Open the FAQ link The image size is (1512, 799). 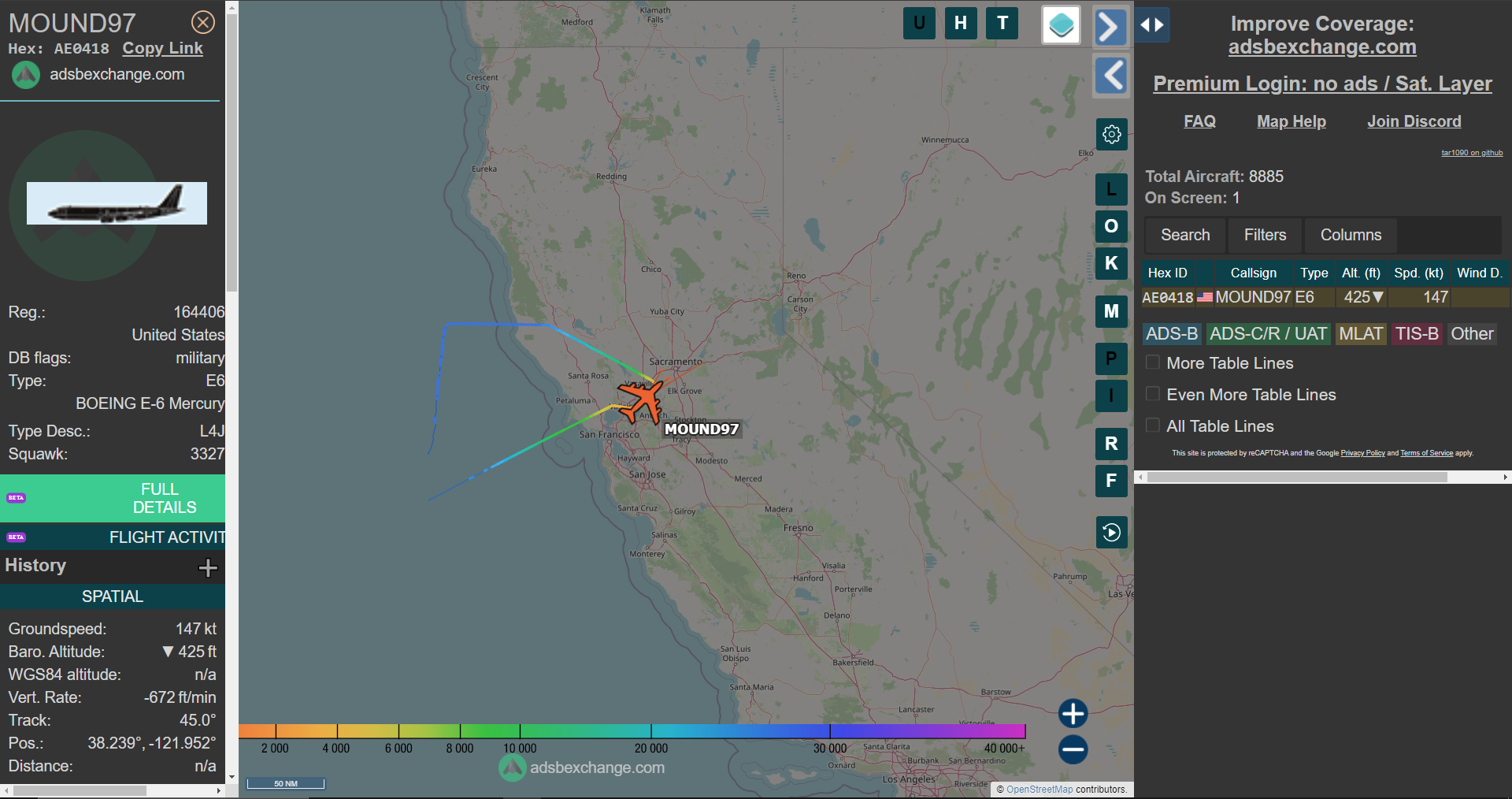pos(1199,121)
